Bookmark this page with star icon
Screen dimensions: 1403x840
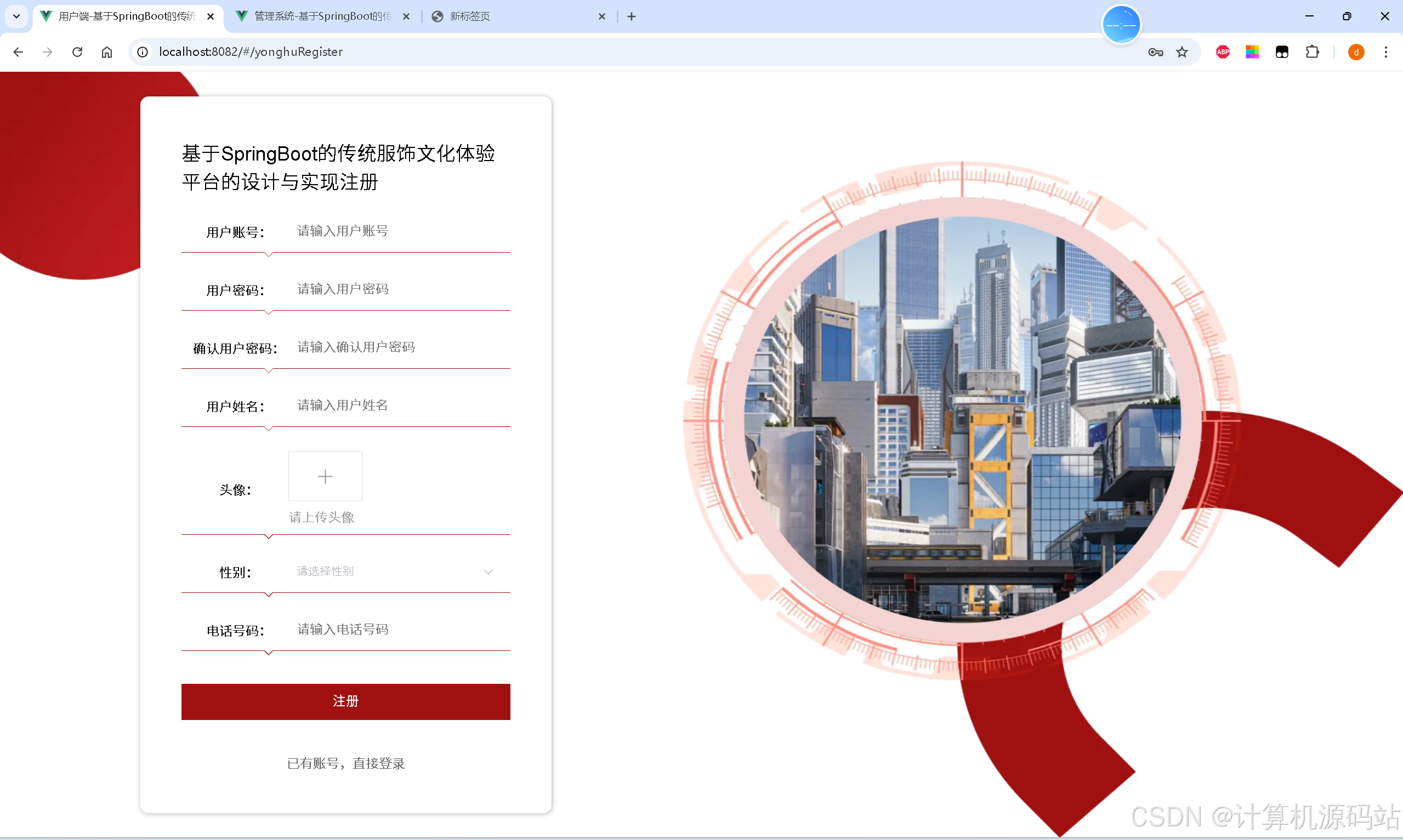(1182, 52)
